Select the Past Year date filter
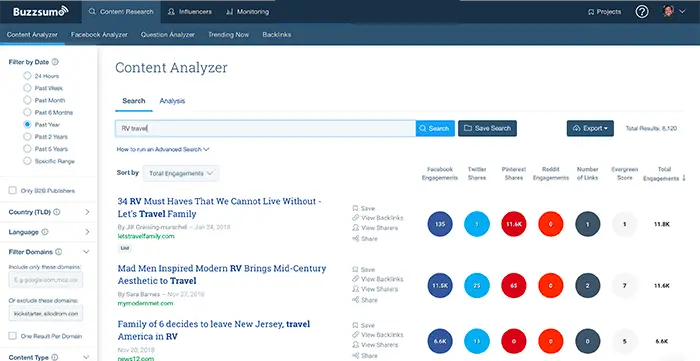This screenshot has height=361, width=700. [27, 124]
